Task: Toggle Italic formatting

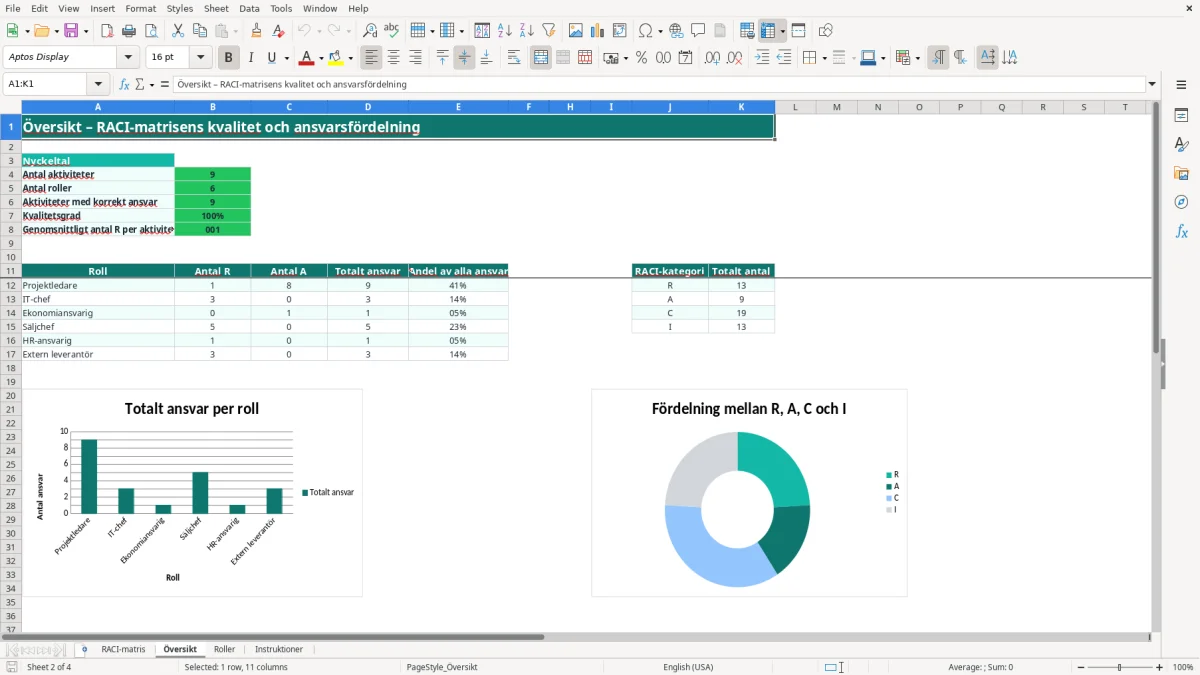Action: pyautogui.click(x=251, y=58)
